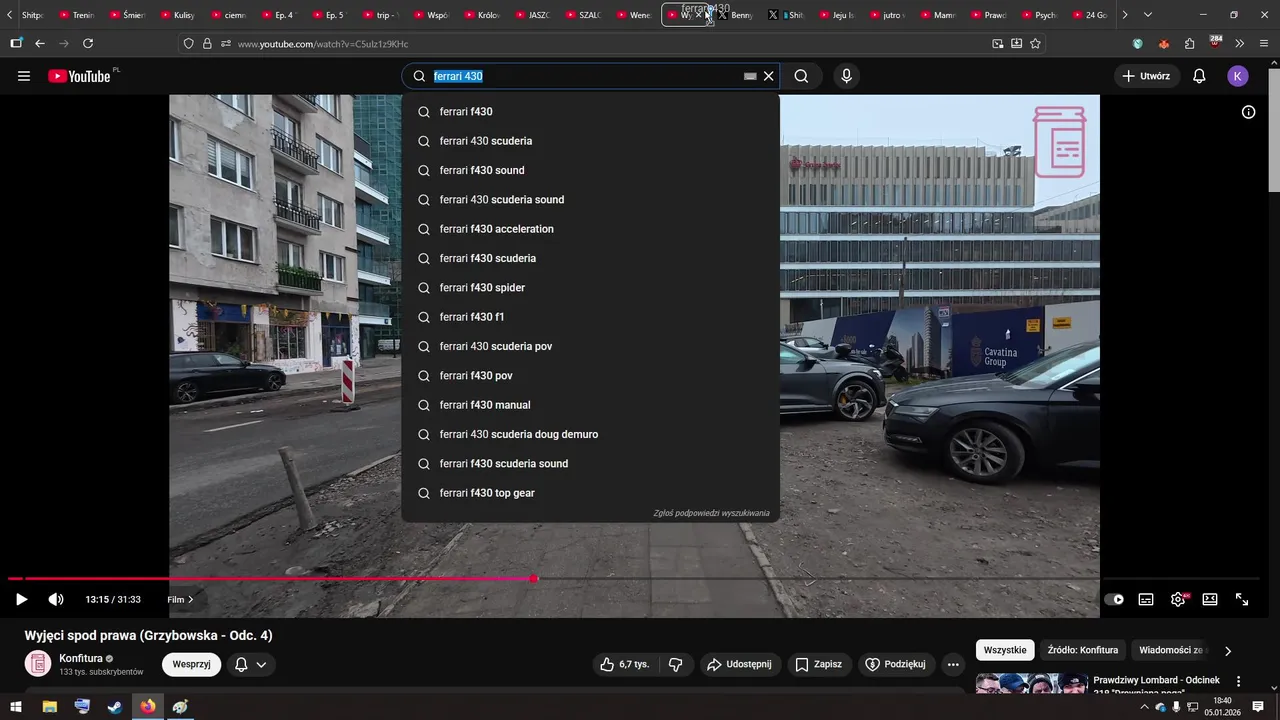Open the Konfitura channel avatar
Screen dimensions: 1280x720
[38, 664]
